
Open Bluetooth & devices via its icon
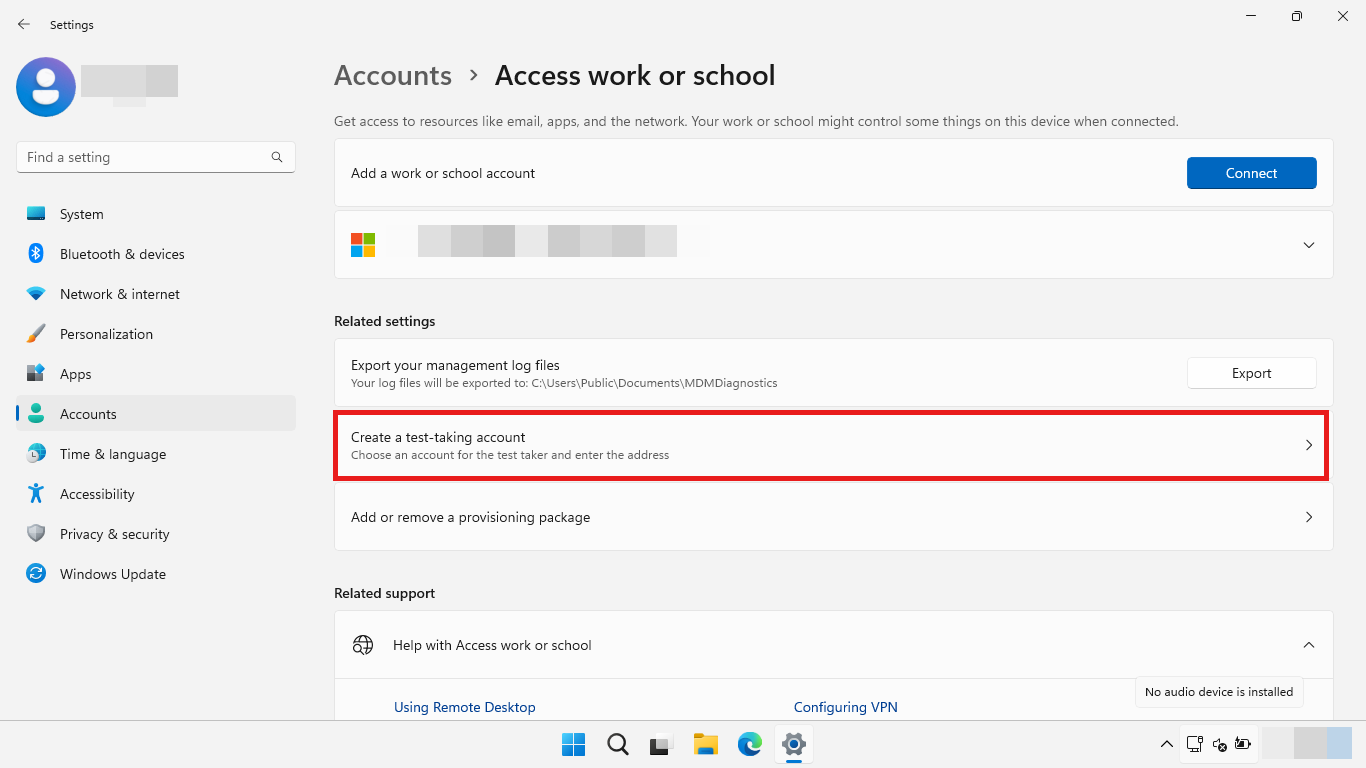pos(36,254)
